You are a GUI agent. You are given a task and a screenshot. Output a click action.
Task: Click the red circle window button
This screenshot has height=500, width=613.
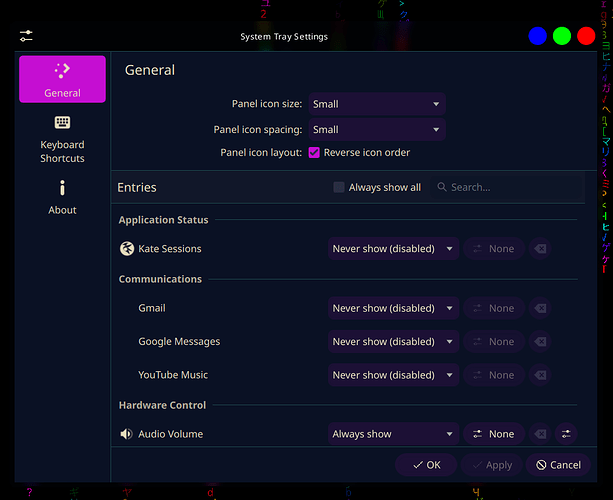(586, 36)
